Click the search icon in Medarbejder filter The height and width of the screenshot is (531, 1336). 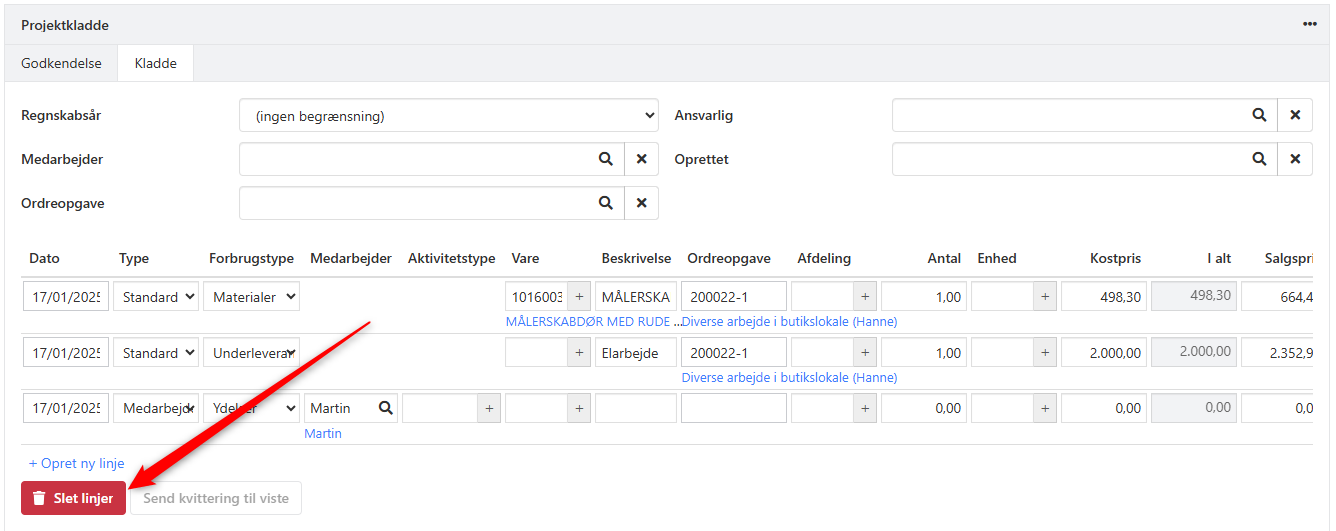point(605,159)
